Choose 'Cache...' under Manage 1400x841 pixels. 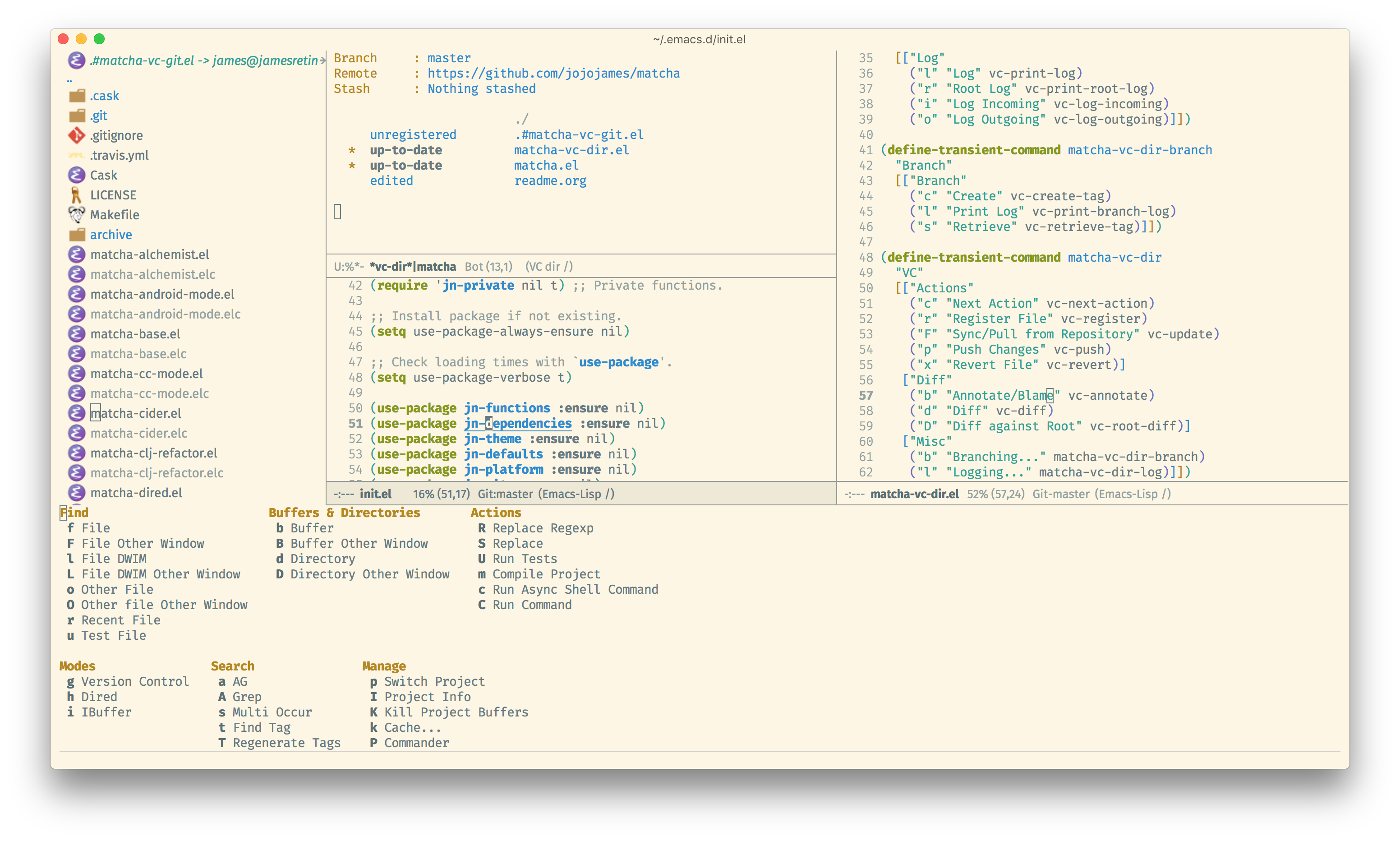click(x=412, y=727)
